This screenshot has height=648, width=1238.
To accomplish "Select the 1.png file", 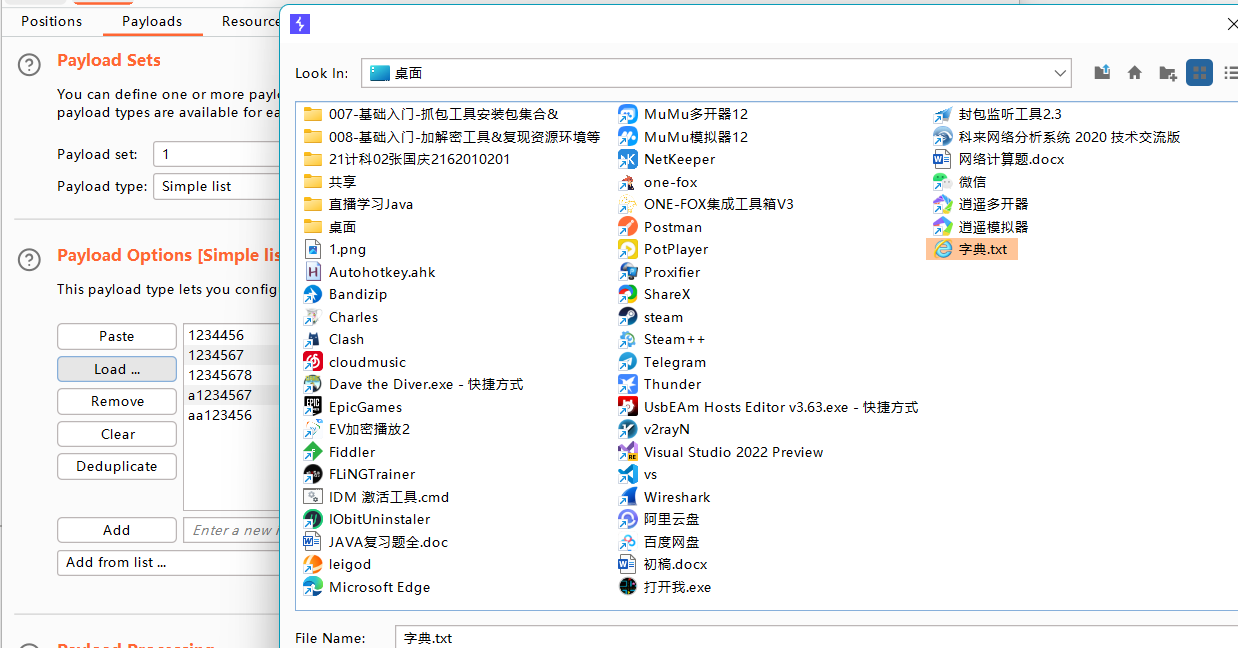I will click(334, 249).
